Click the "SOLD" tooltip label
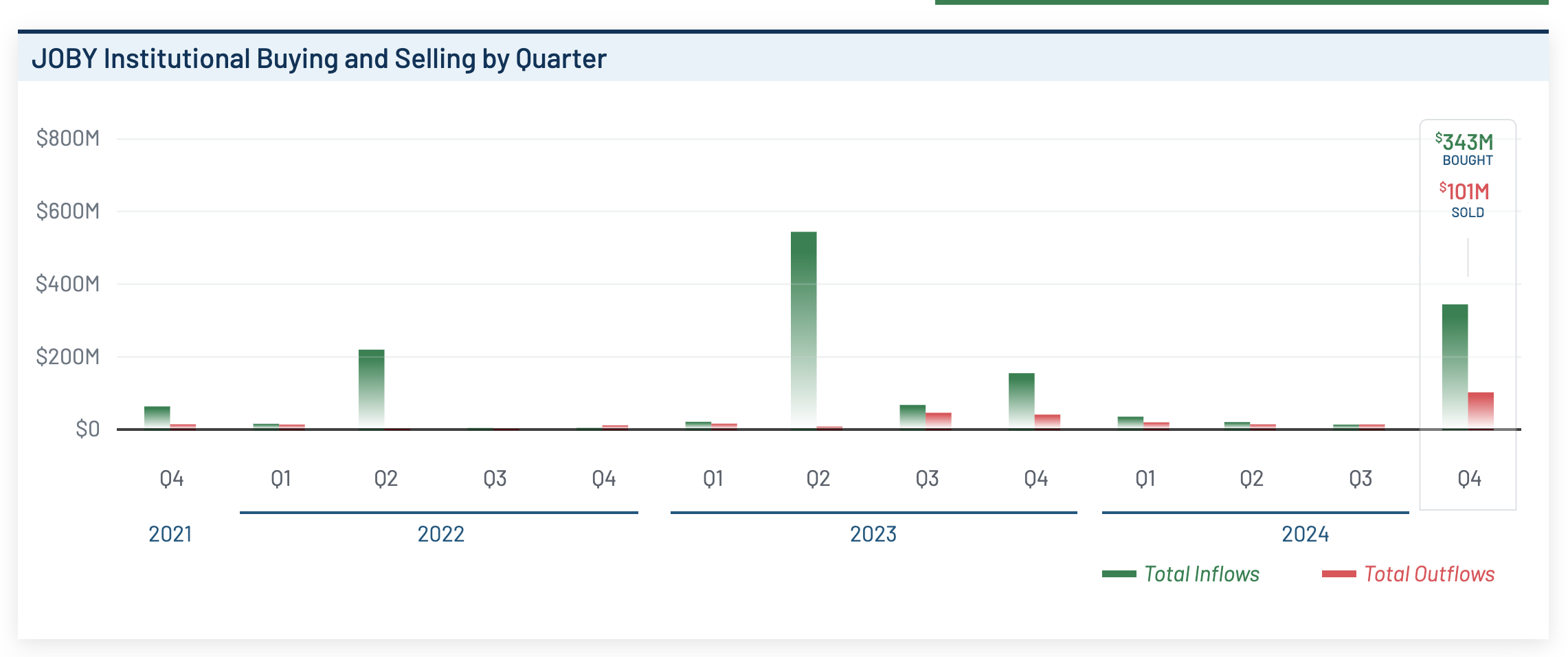 [x=1468, y=212]
